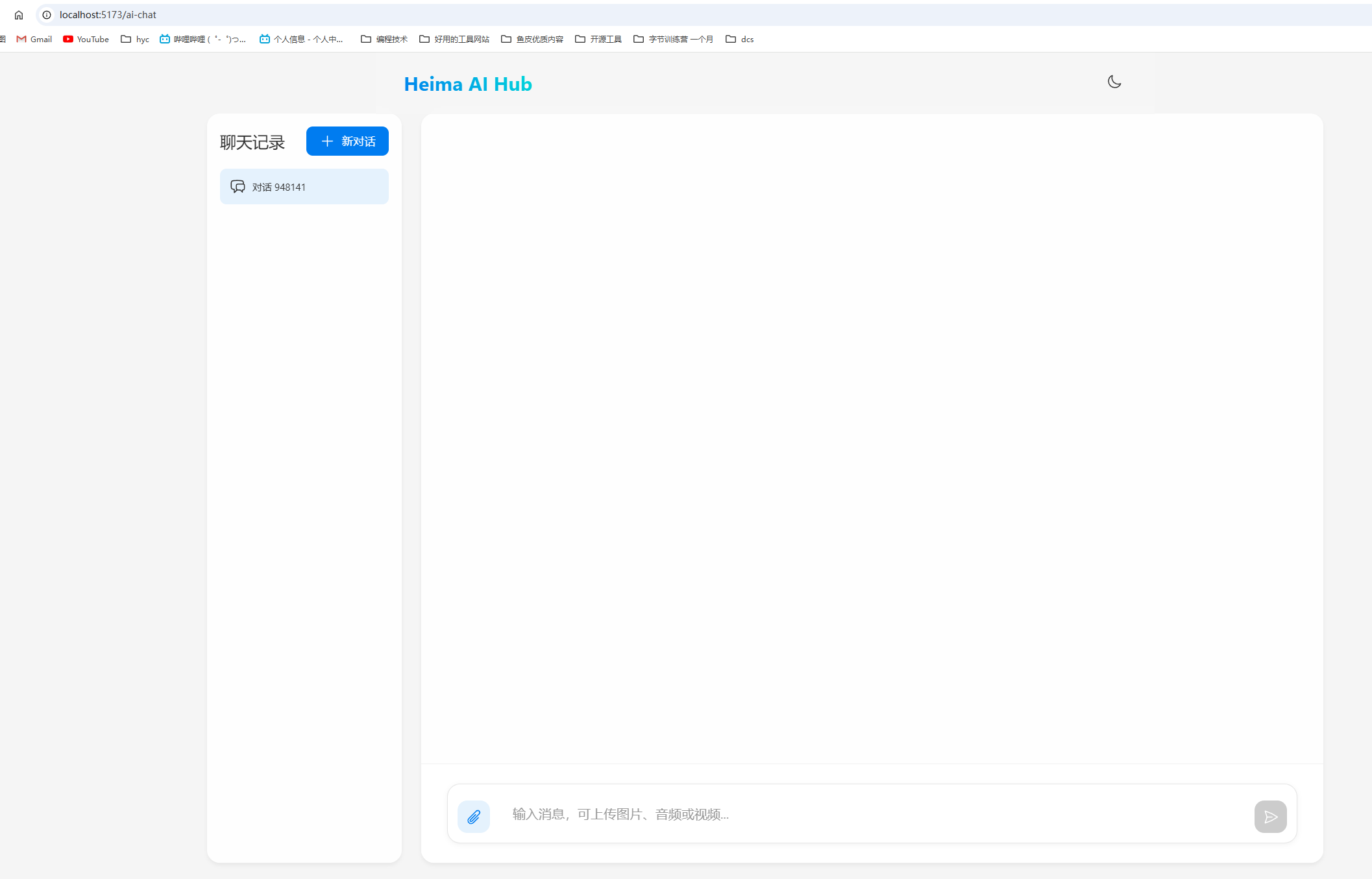The height and width of the screenshot is (879, 1372).
Task: Click the chat bubble icon beside 对话 948141
Action: tap(238, 187)
